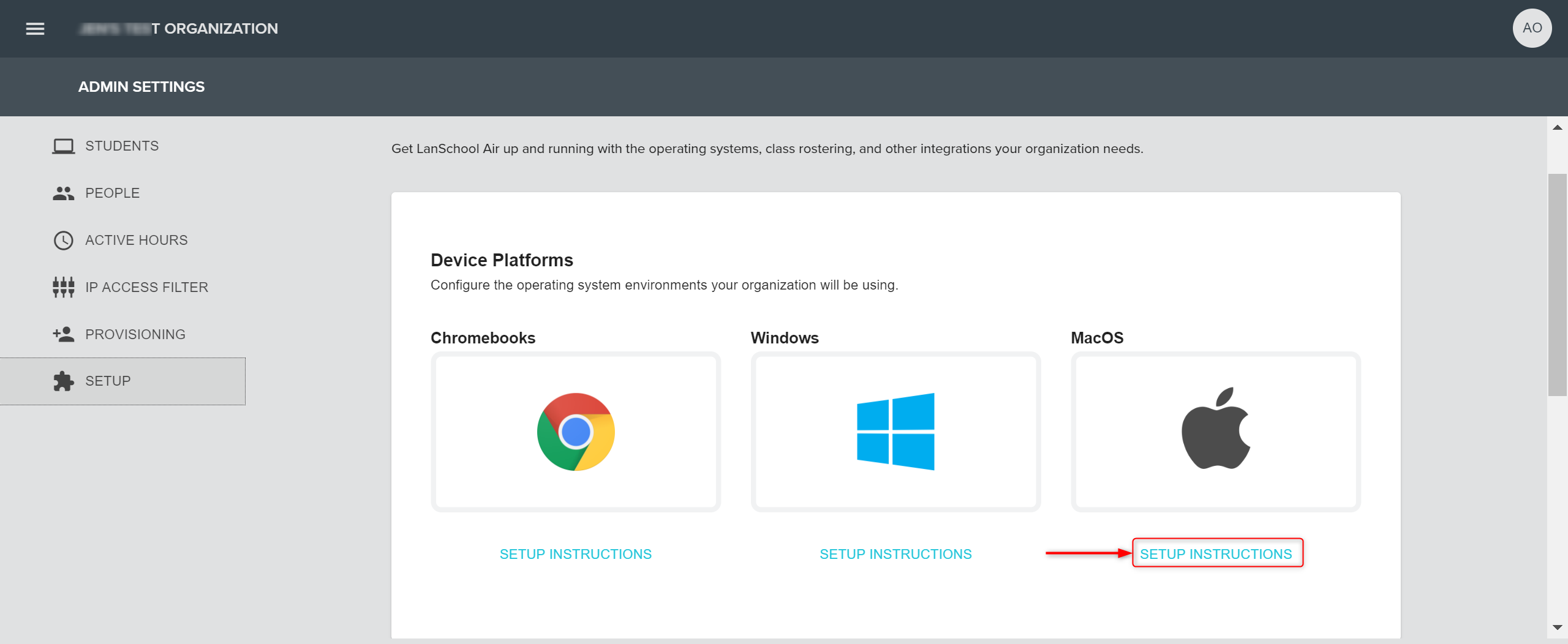This screenshot has width=1568, height=644.
Task: Open Chromebooks Setup Instructions link
Action: (576, 554)
